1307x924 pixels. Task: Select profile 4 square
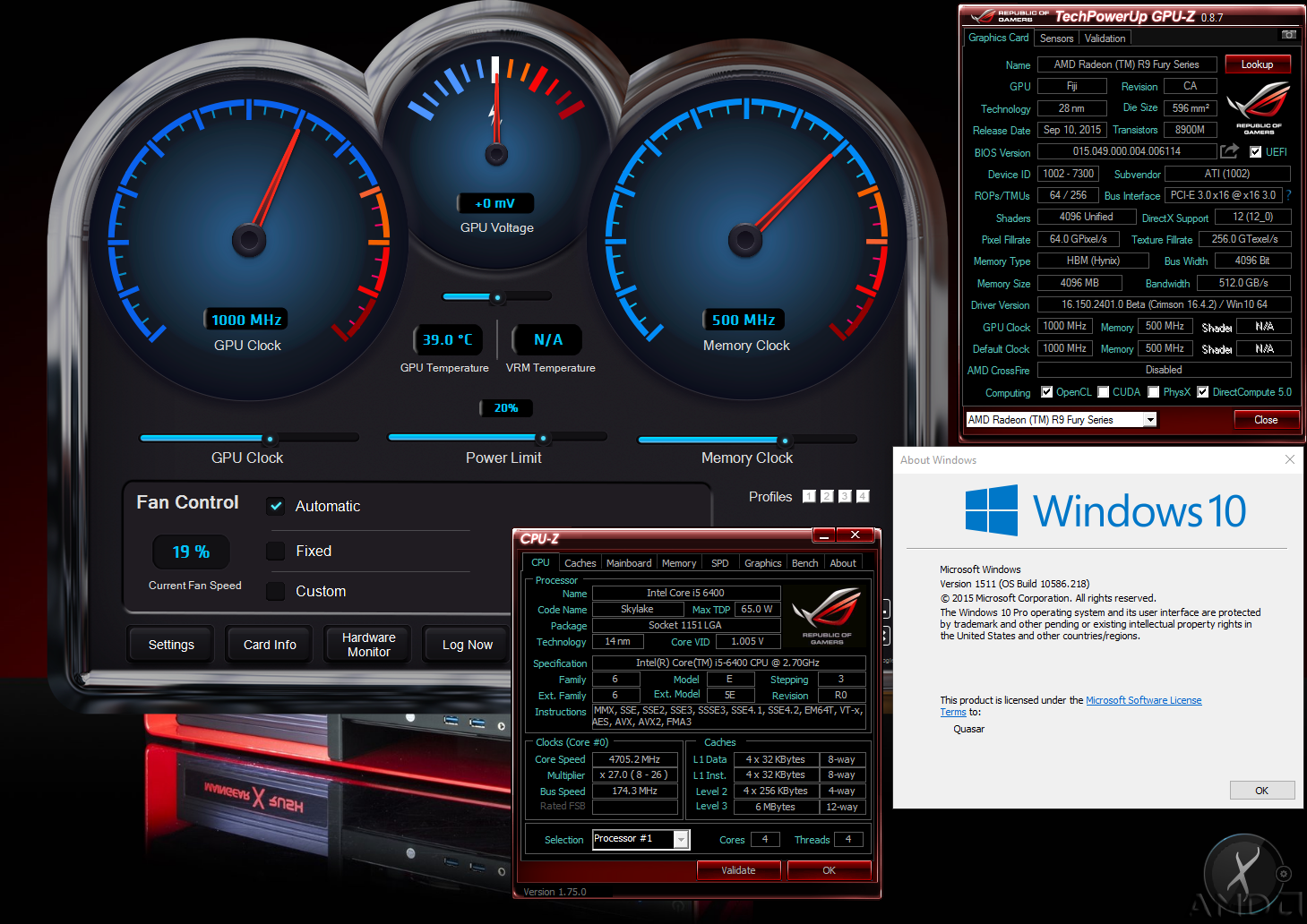pyautogui.click(x=863, y=496)
